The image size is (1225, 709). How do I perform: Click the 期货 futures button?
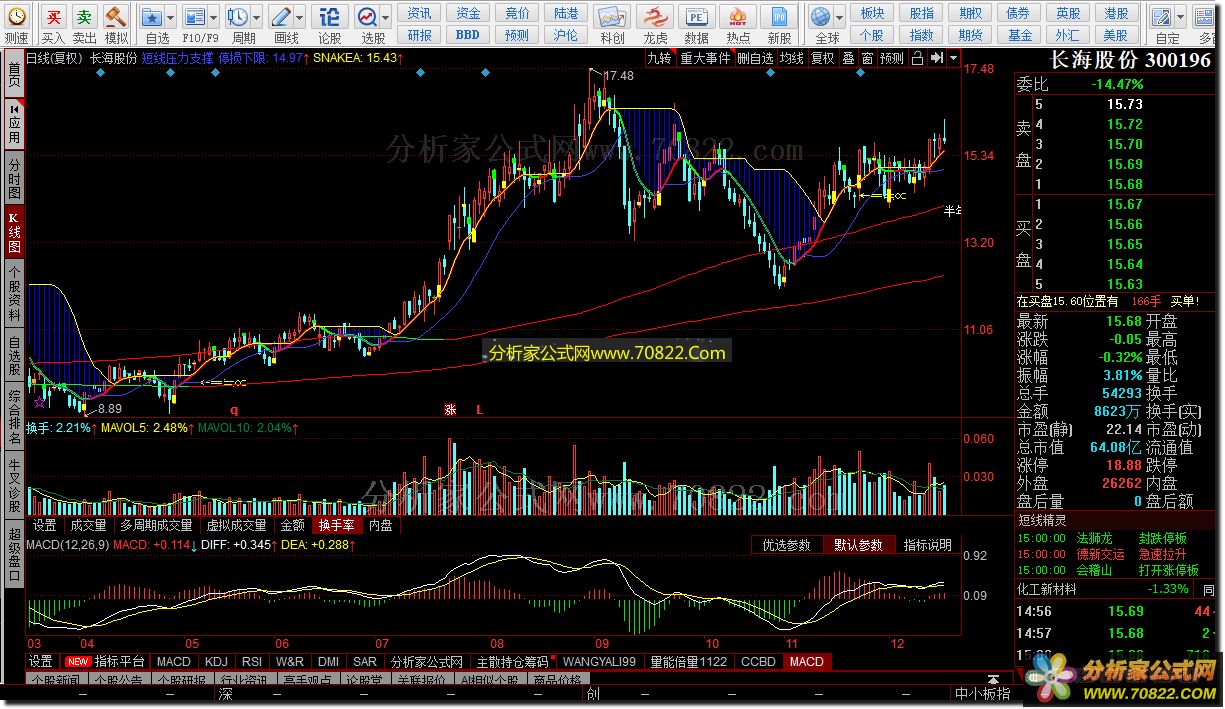tap(970, 35)
